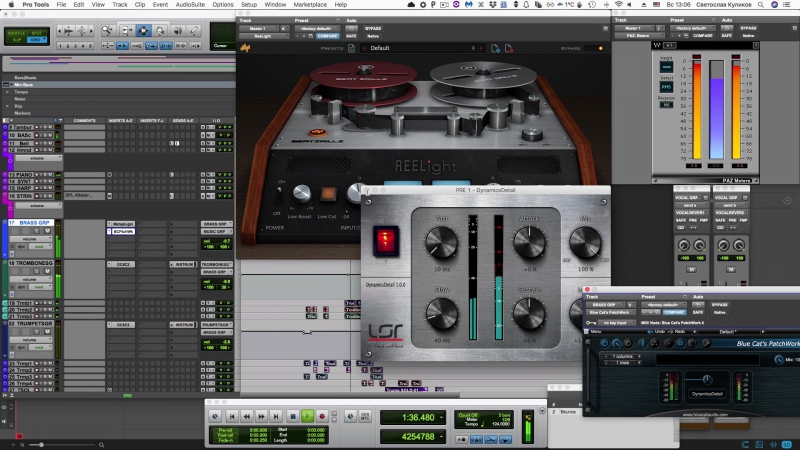Image resolution: width=800 pixels, height=450 pixels.
Task: Open GRID mode dropdown
Action: click(x=37, y=39)
